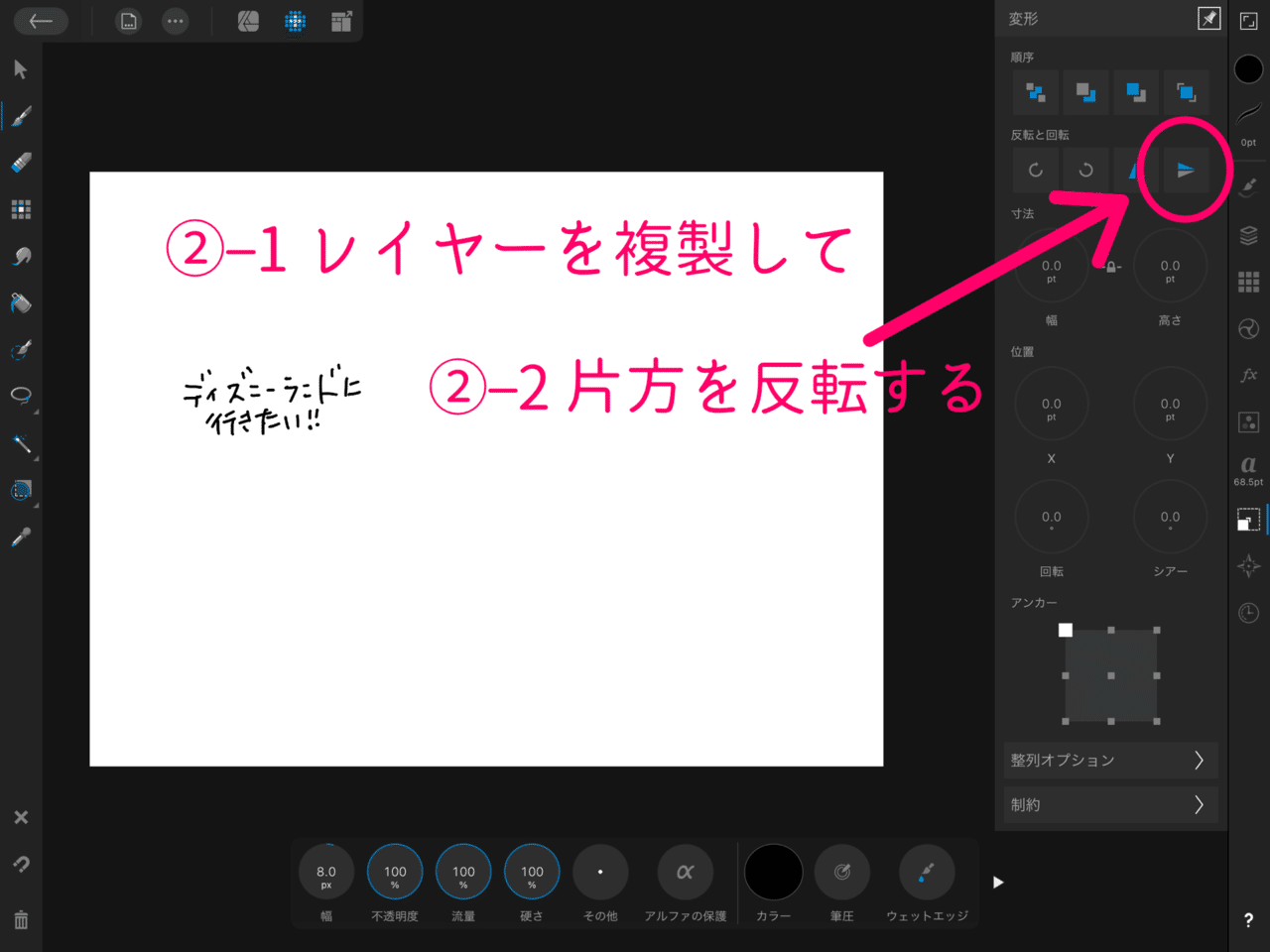Tap the circled flip horizontal icon
The image size is (1270, 952).
(1187, 169)
